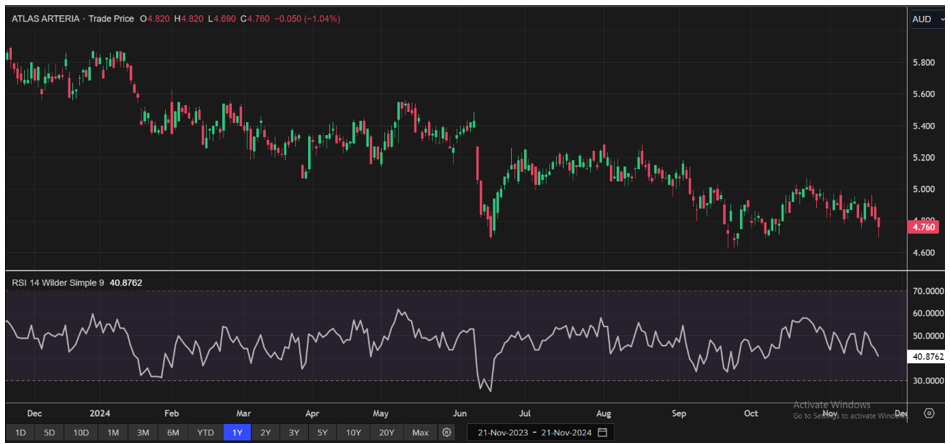Open the AUD currency dropdown
Viewport: 950px width, 444px height.
pyautogui.click(x=926, y=18)
